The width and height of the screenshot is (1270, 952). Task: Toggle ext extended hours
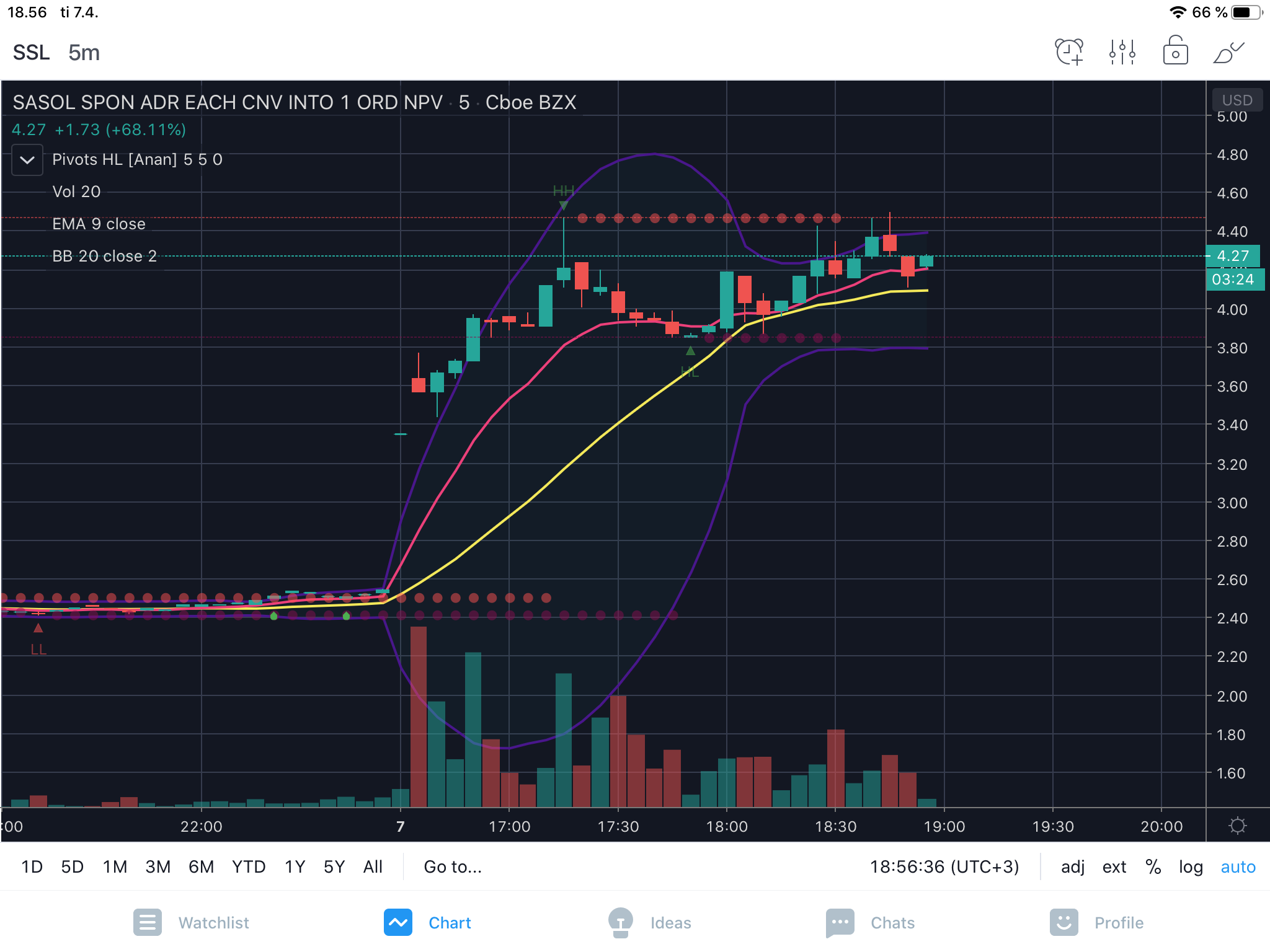pos(1114,866)
